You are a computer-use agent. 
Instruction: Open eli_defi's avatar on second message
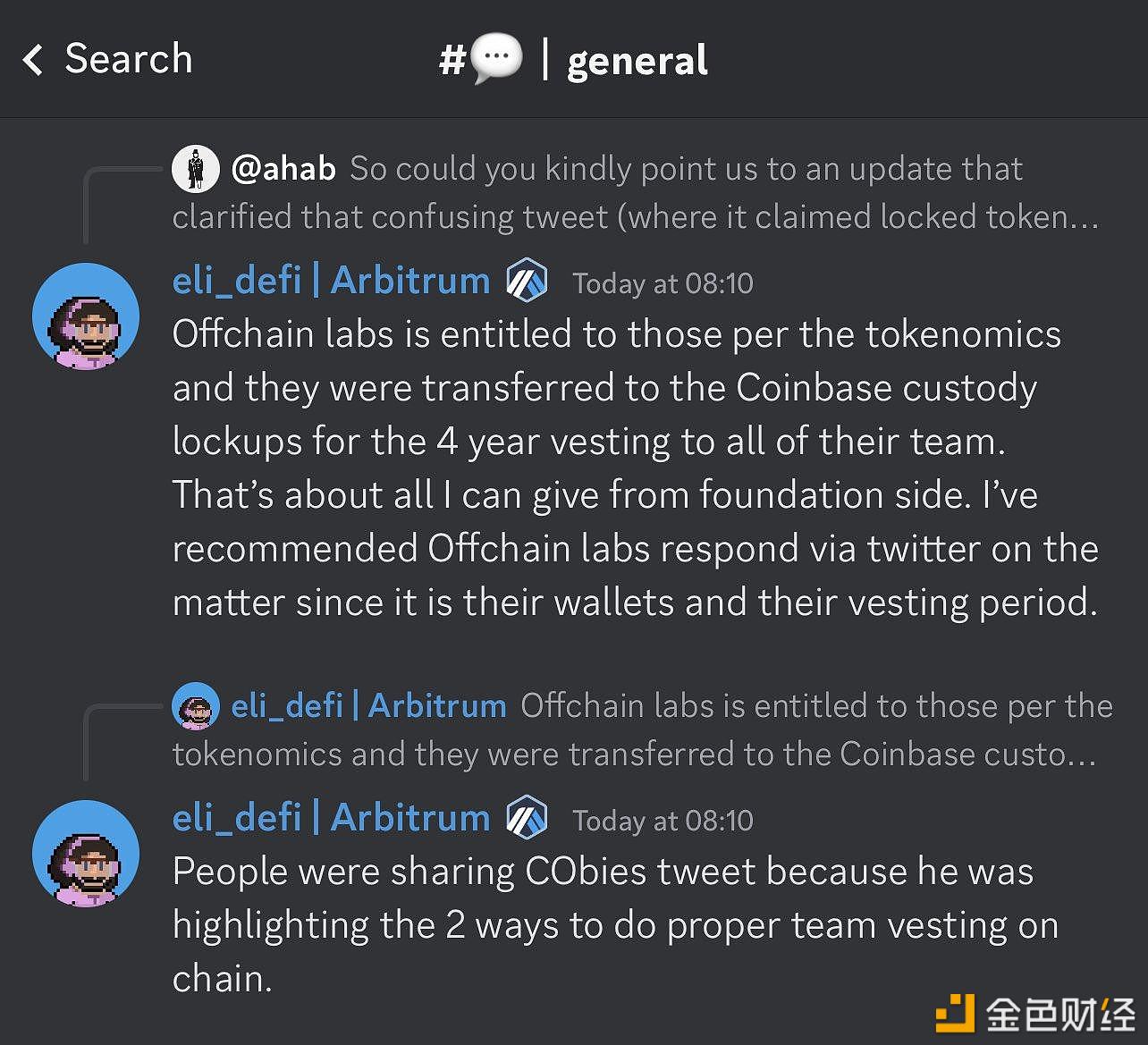[86, 854]
